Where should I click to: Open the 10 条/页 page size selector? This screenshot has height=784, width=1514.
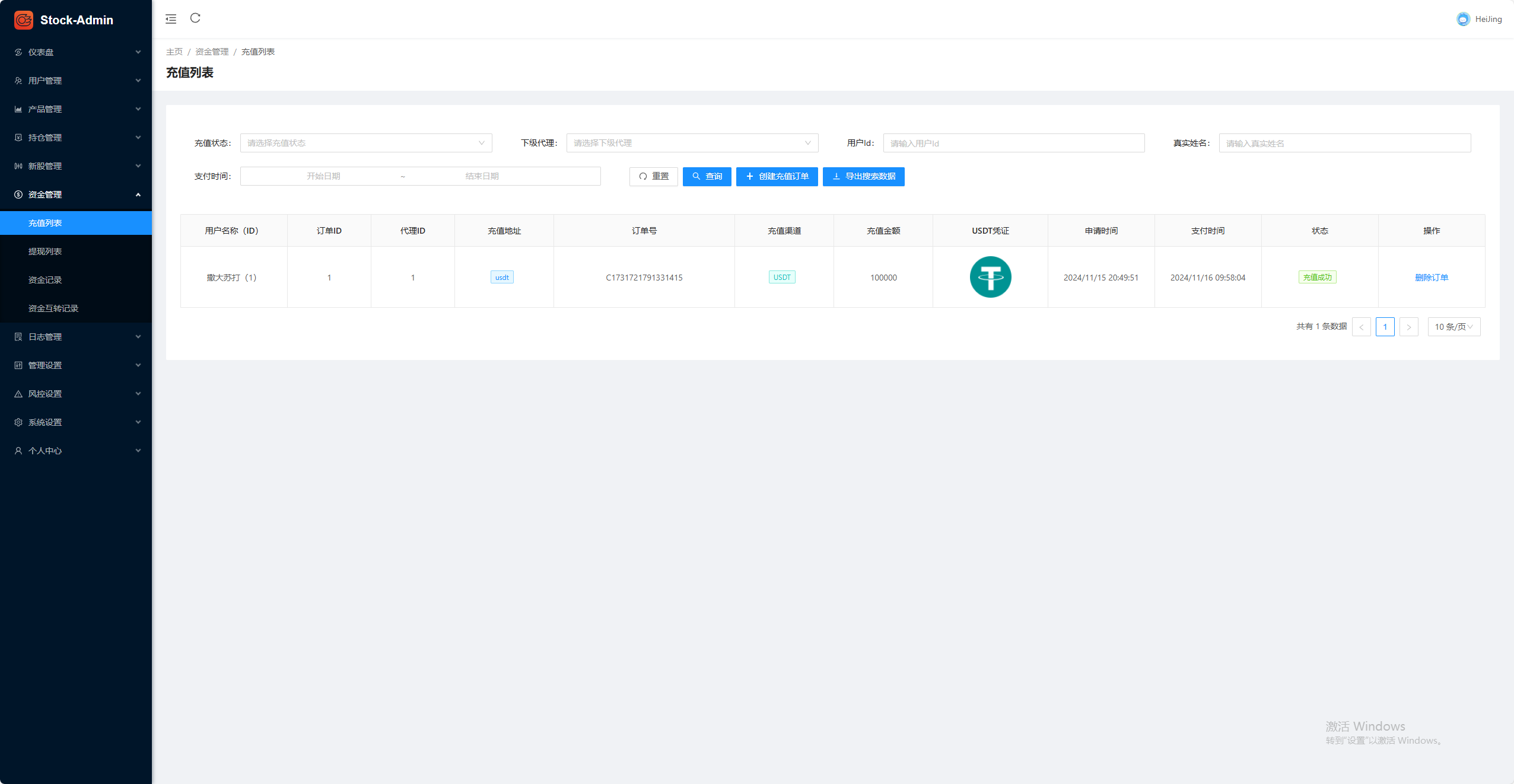pos(1453,327)
